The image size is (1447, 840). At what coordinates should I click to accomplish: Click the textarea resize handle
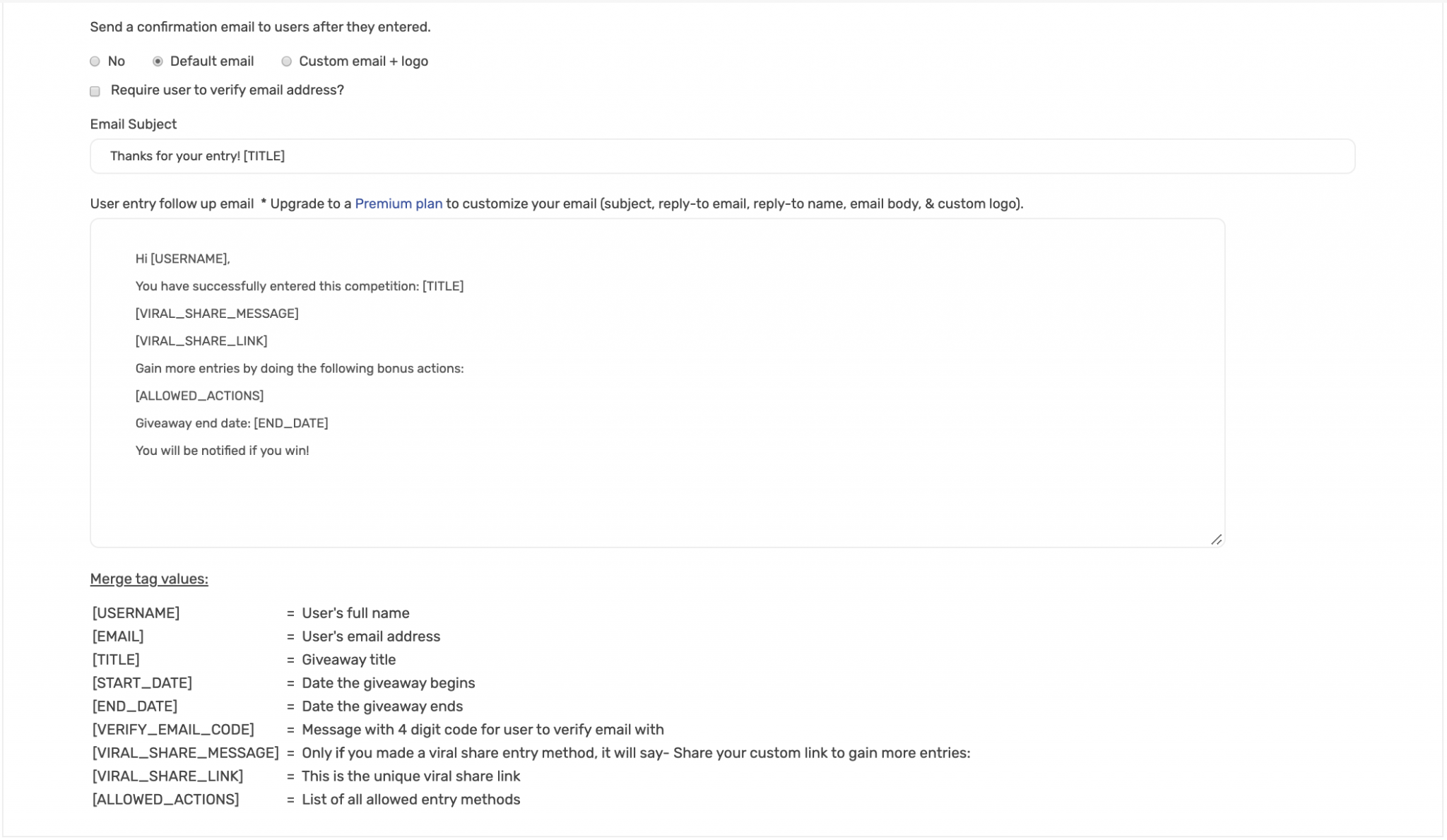tap(1217, 539)
